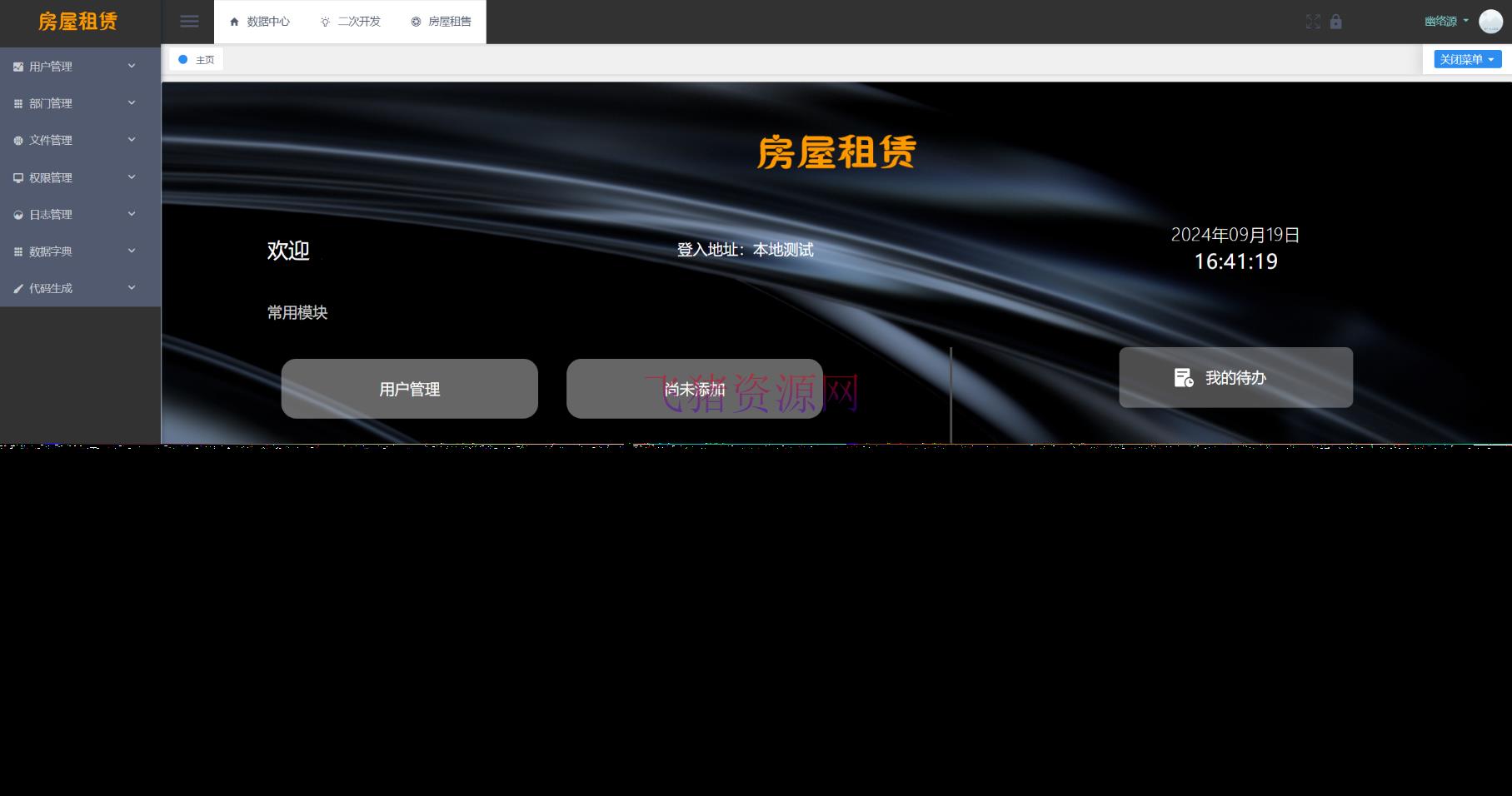The height and width of the screenshot is (796, 1512).
Task: Expand the 权限管理 sidebar section
Action: (131, 177)
